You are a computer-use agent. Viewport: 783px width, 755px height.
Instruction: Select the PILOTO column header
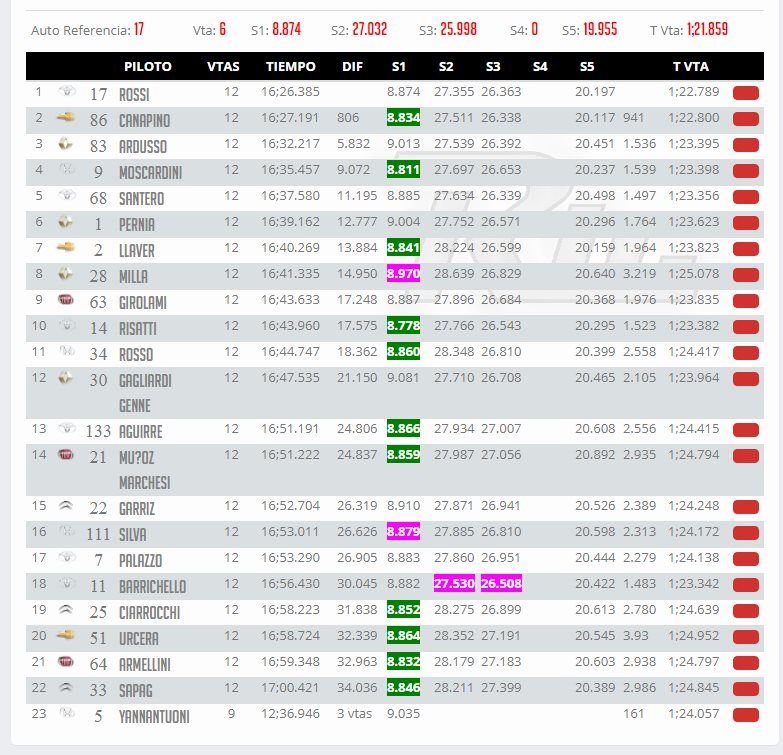tap(148, 66)
